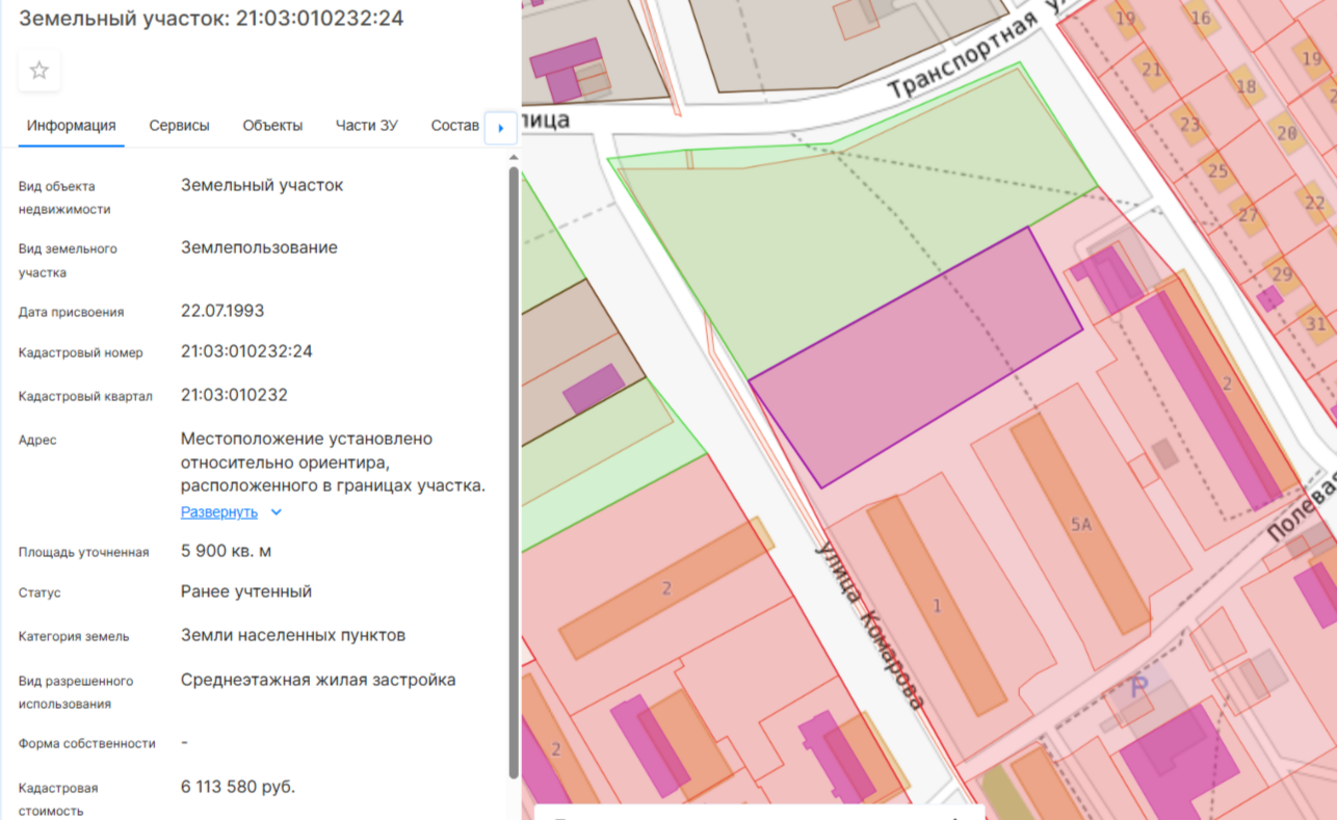The height and width of the screenshot is (820, 1337).
Task: Click house number 25 on the map
Action: pos(1217,171)
